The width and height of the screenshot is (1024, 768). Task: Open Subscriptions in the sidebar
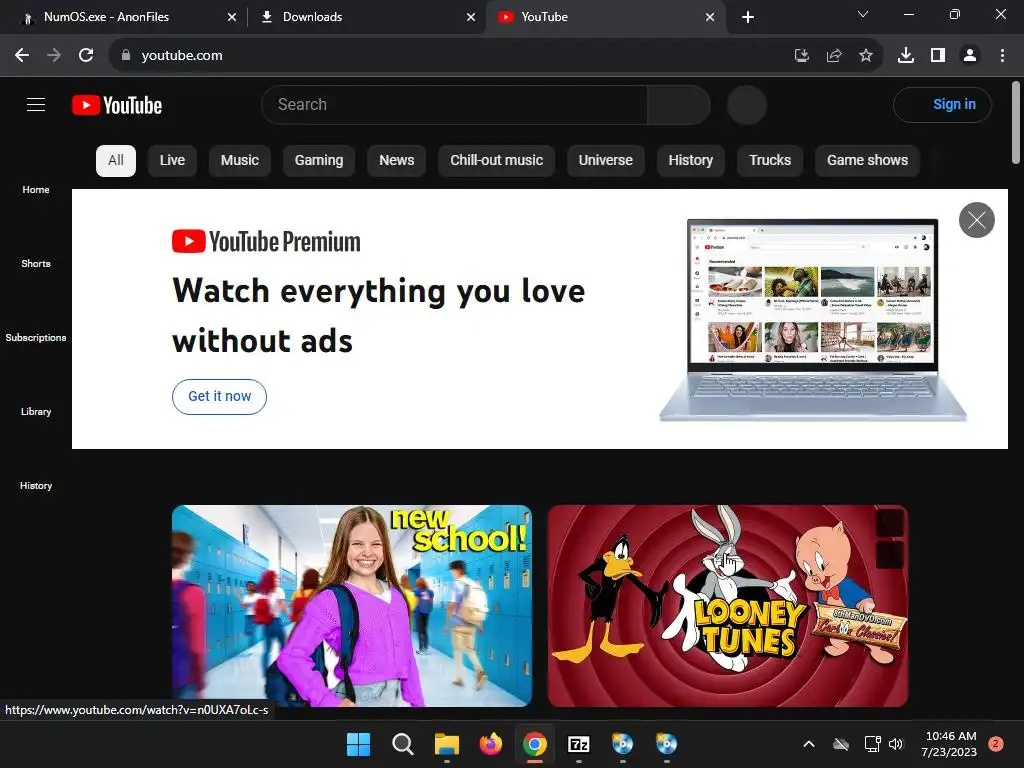pyautogui.click(x=36, y=337)
